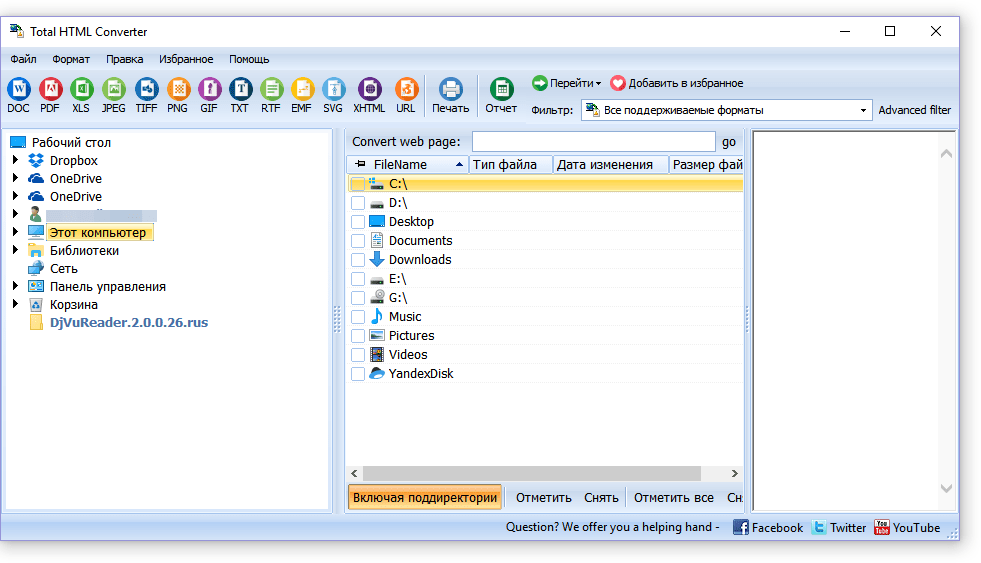Toggle the YandexDisk checkbox
The image size is (981, 563).
pyautogui.click(x=358, y=374)
